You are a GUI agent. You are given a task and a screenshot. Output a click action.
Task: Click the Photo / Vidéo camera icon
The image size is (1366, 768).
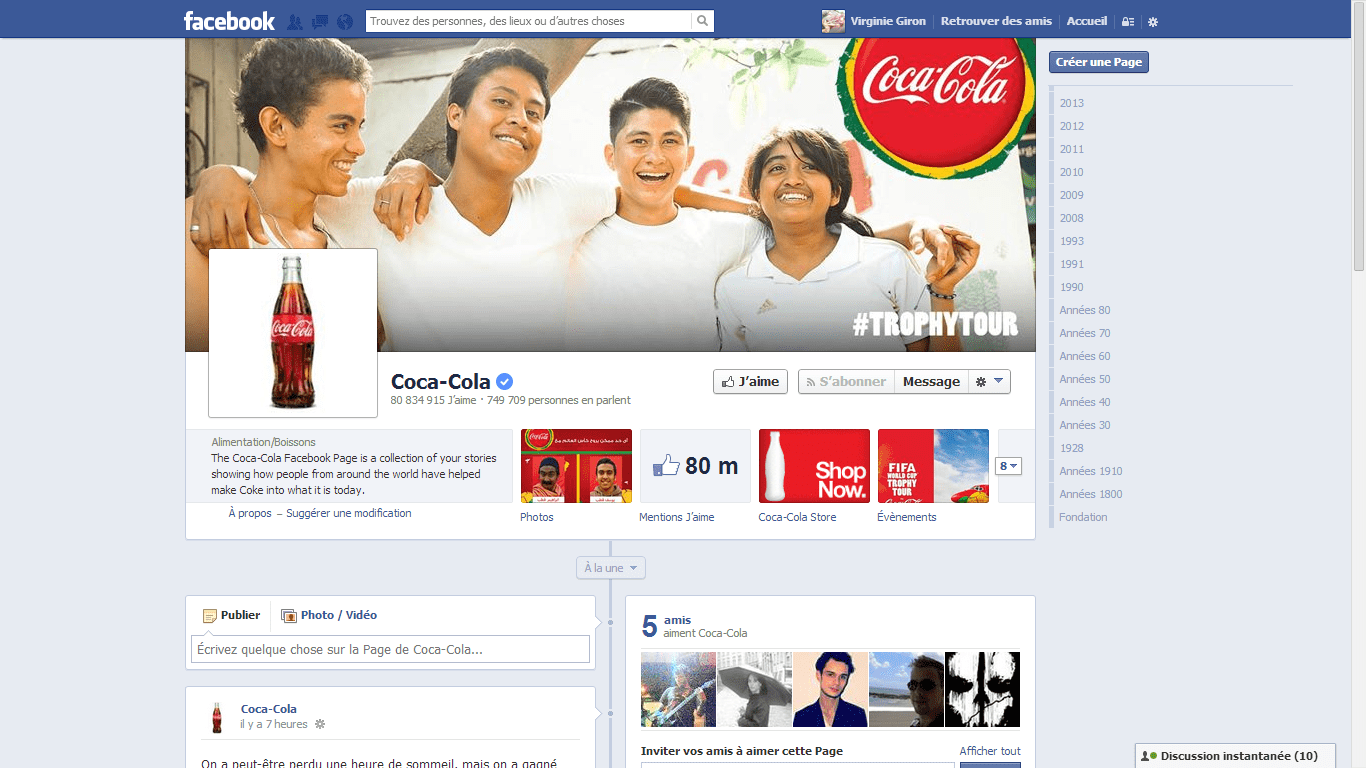tap(289, 616)
